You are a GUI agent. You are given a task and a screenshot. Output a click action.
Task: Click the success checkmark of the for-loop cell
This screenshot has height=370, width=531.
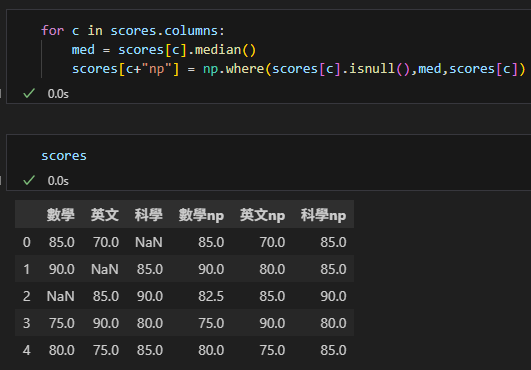29,93
